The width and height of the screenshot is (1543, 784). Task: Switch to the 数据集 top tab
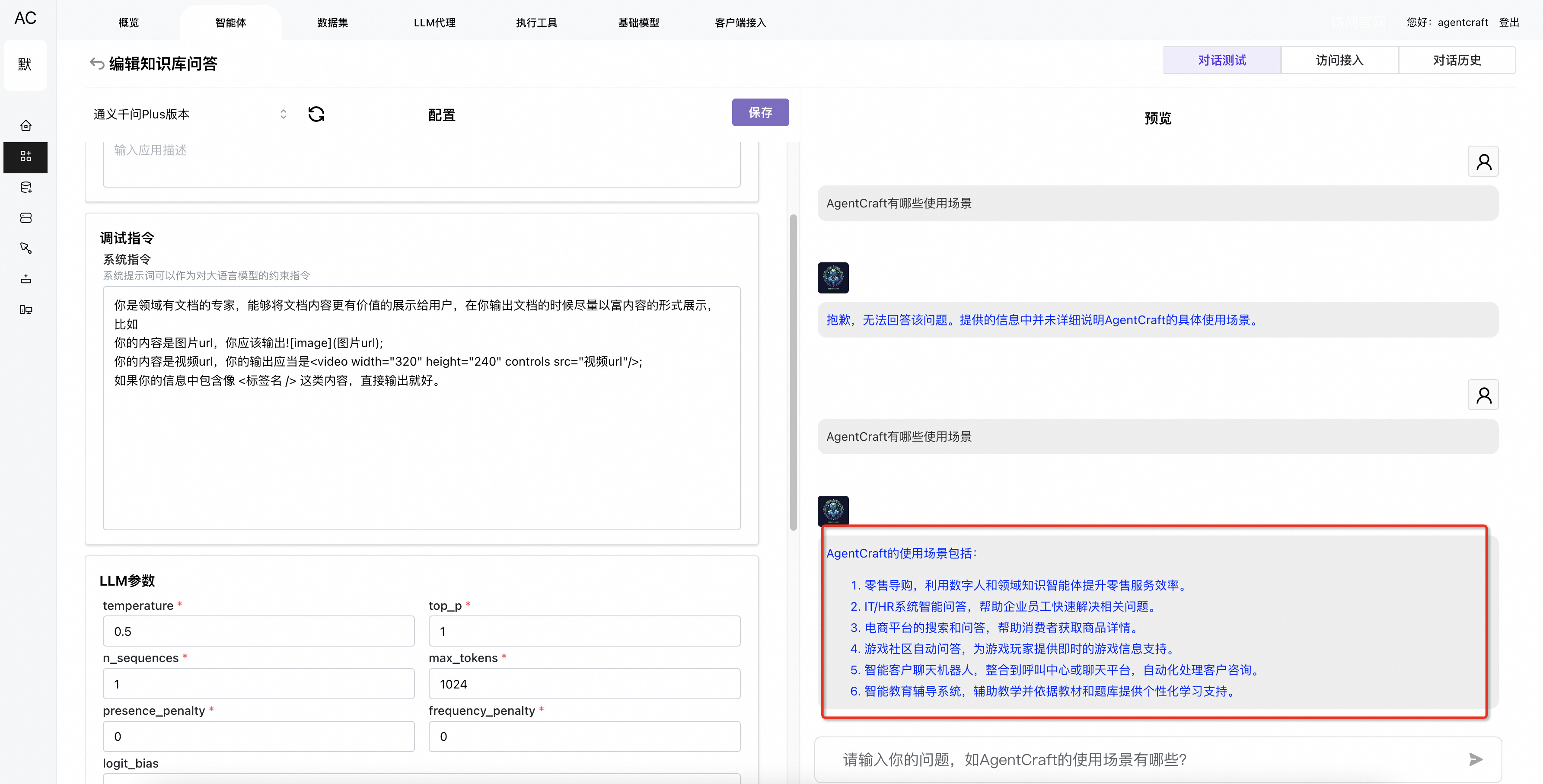coord(332,23)
